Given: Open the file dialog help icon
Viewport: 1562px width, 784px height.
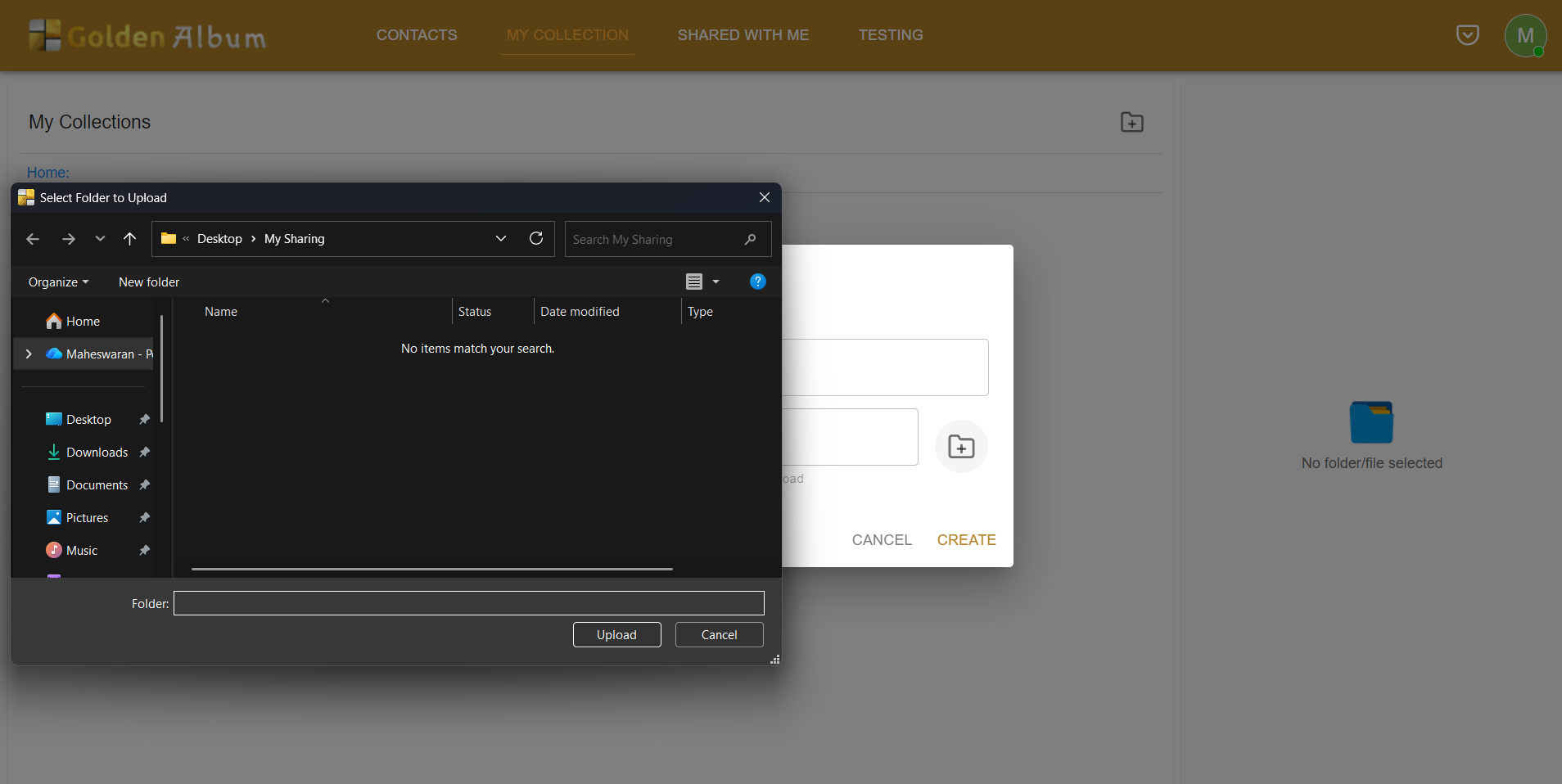Looking at the screenshot, I should point(757,282).
